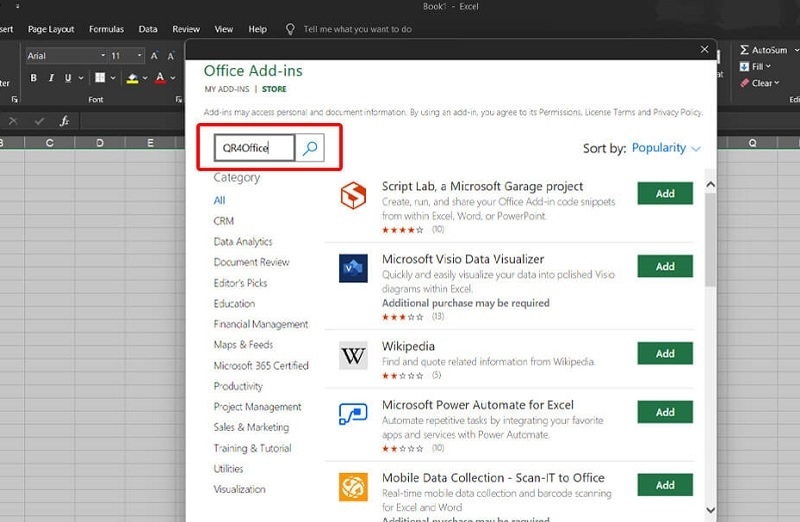Click the Wikipedia add-in logo
Image resolution: width=800 pixels, height=522 pixels.
click(x=353, y=356)
